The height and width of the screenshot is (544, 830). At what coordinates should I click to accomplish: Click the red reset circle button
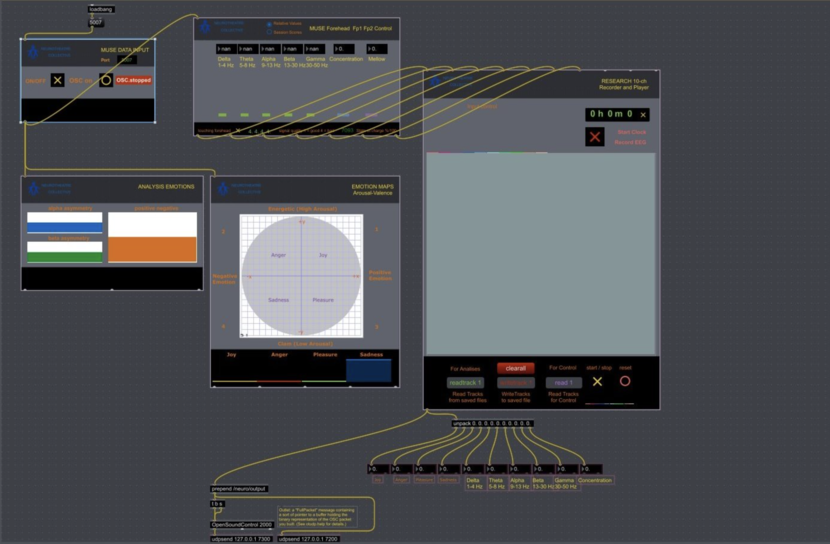pyautogui.click(x=625, y=381)
